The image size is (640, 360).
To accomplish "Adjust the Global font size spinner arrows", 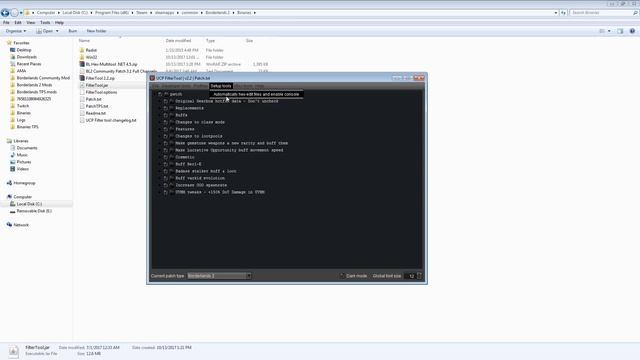I will coord(419,276).
